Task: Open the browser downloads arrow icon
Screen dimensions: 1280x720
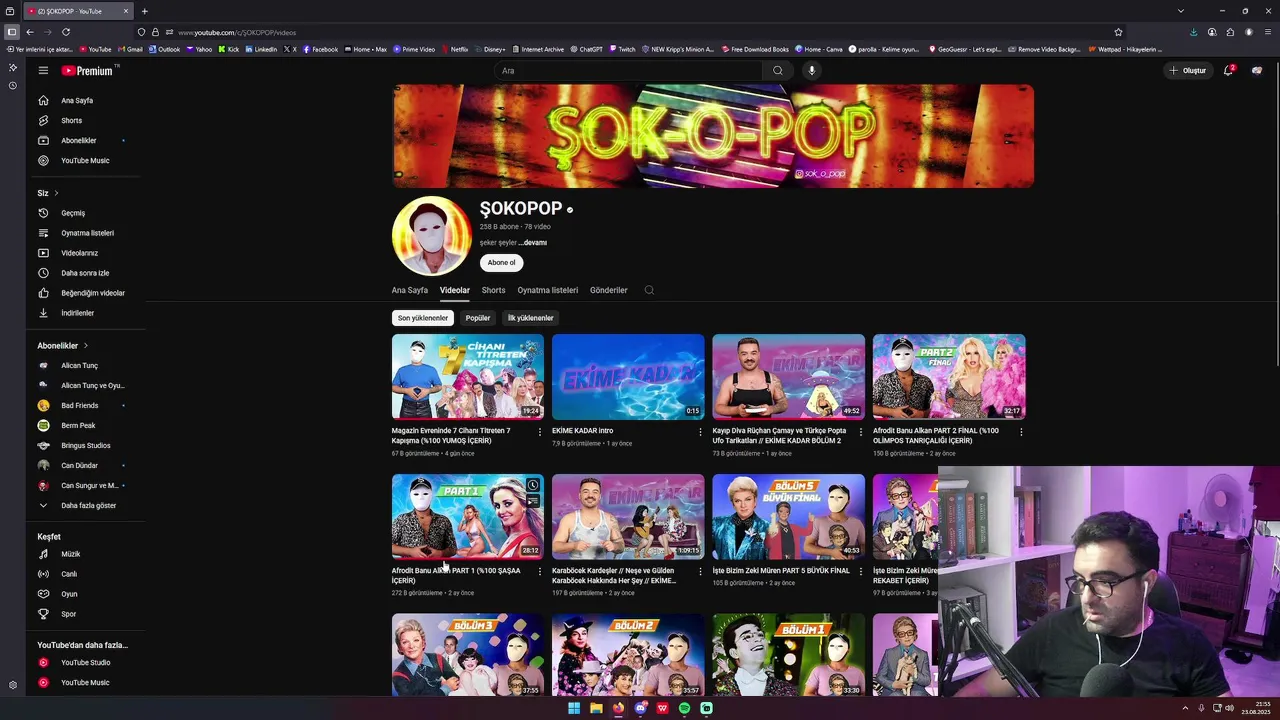Action: (x=1193, y=32)
